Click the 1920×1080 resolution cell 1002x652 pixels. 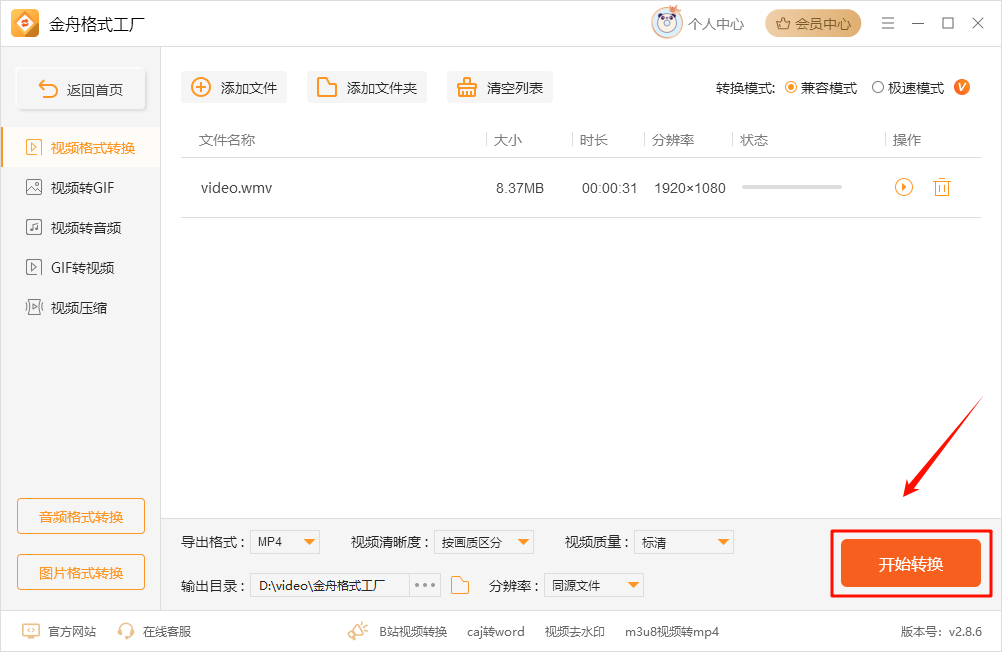(x=690, y=188)
